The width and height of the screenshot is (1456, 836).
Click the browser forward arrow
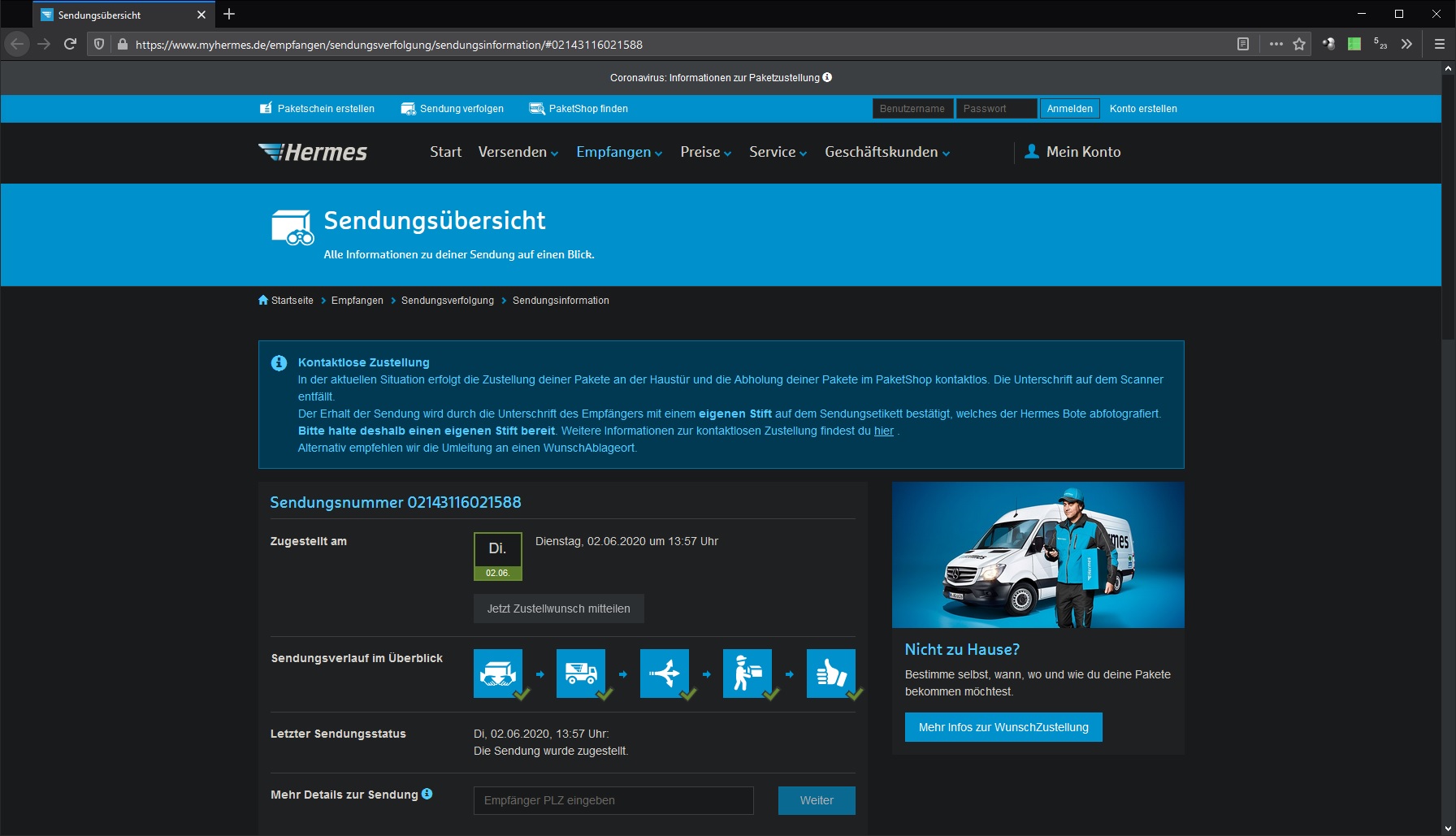tap(44, 44)
